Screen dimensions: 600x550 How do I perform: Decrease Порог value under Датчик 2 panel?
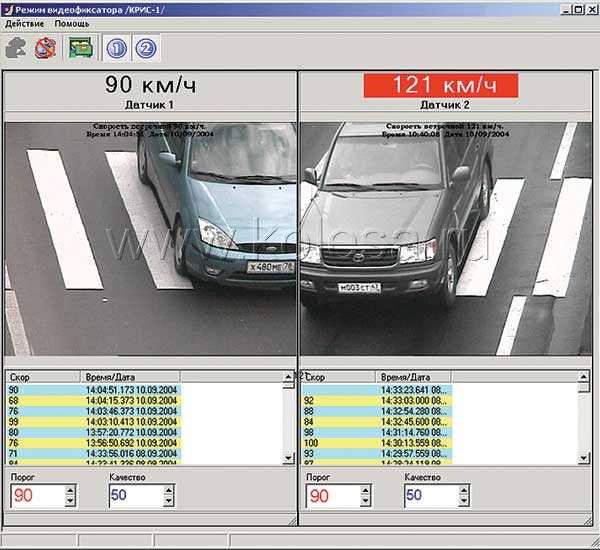click(x=365, y=501)
